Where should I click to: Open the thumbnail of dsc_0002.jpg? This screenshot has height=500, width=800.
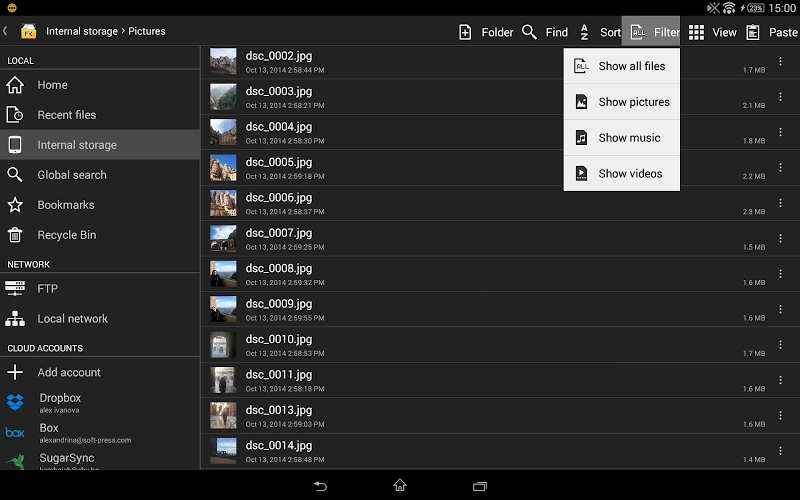tap(223, 61)
